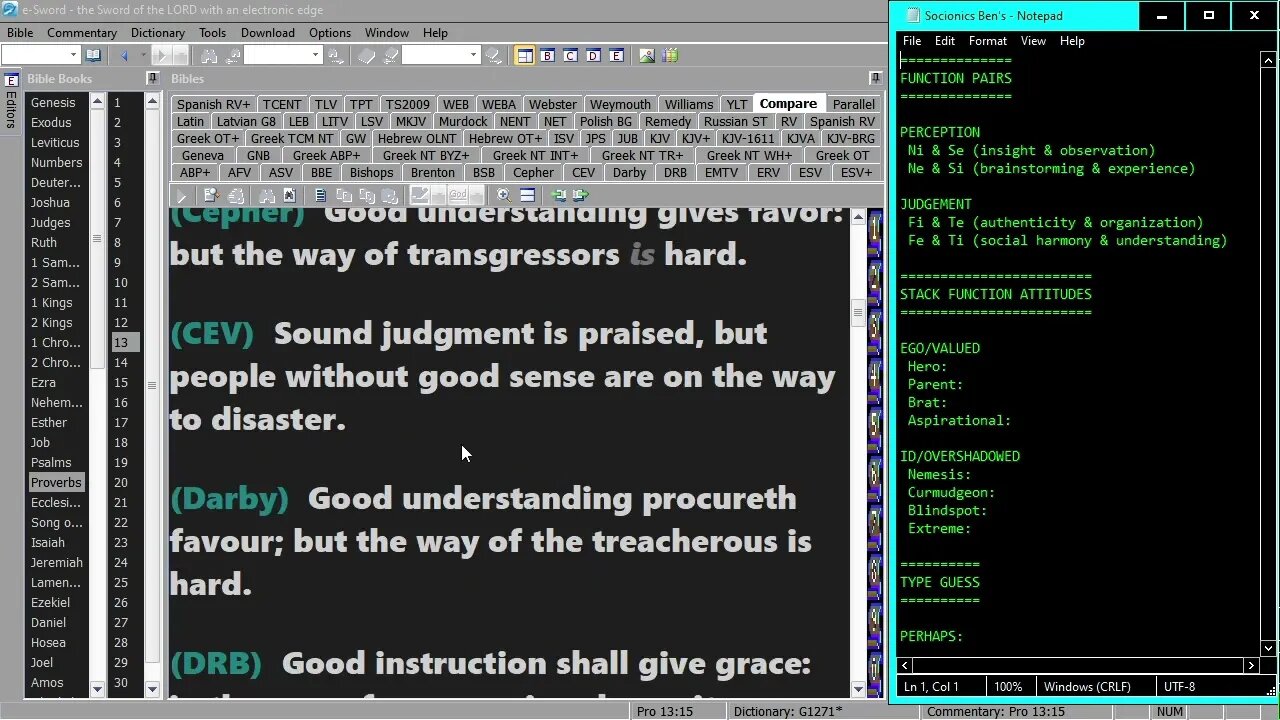
Task: Click the copy verses icon in Bibles toolbar
Action: (x=344, y=195)
